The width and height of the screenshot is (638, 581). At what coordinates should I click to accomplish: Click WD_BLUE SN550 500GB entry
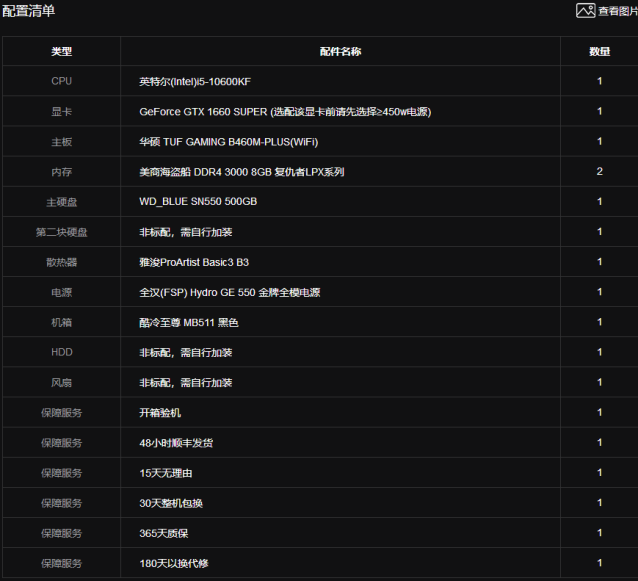tap(198, 201)
